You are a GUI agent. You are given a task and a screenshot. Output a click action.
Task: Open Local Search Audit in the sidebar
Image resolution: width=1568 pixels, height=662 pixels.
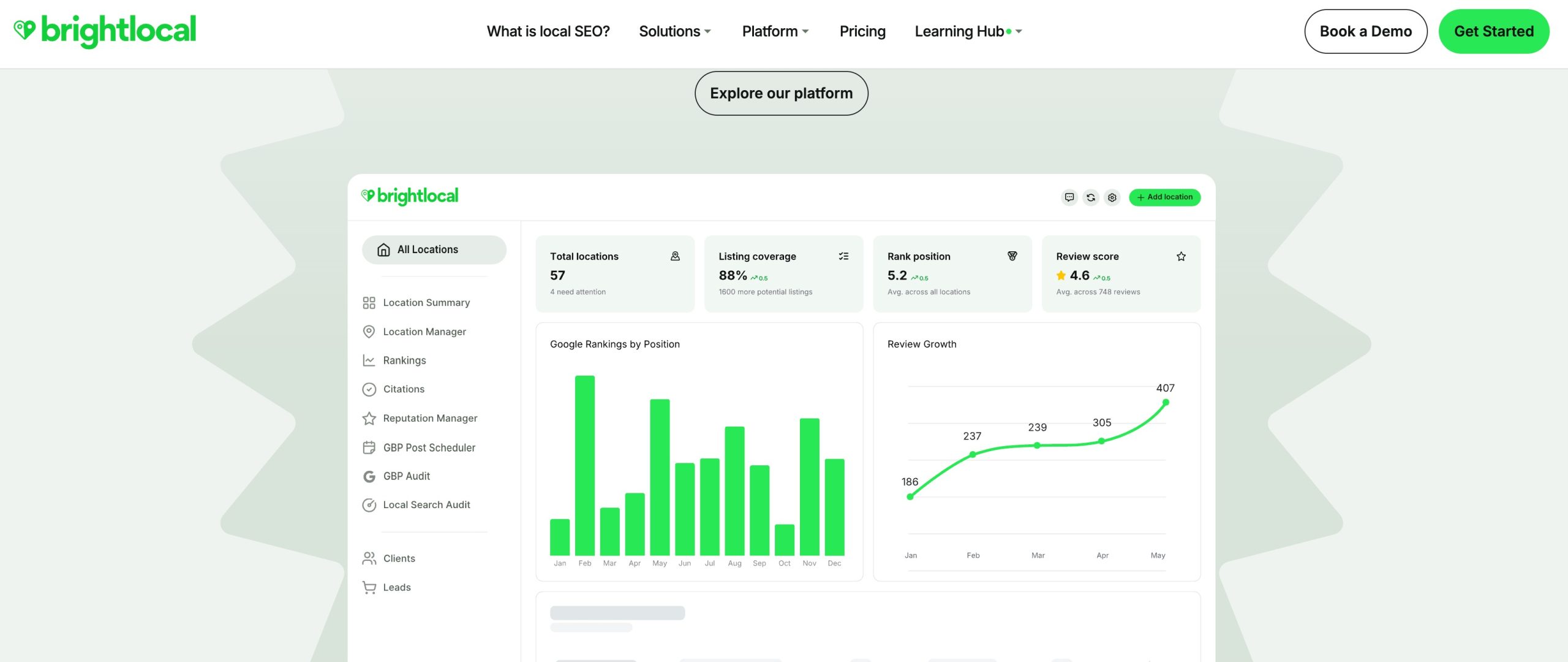pyautogui.click(x=426, y=505)
